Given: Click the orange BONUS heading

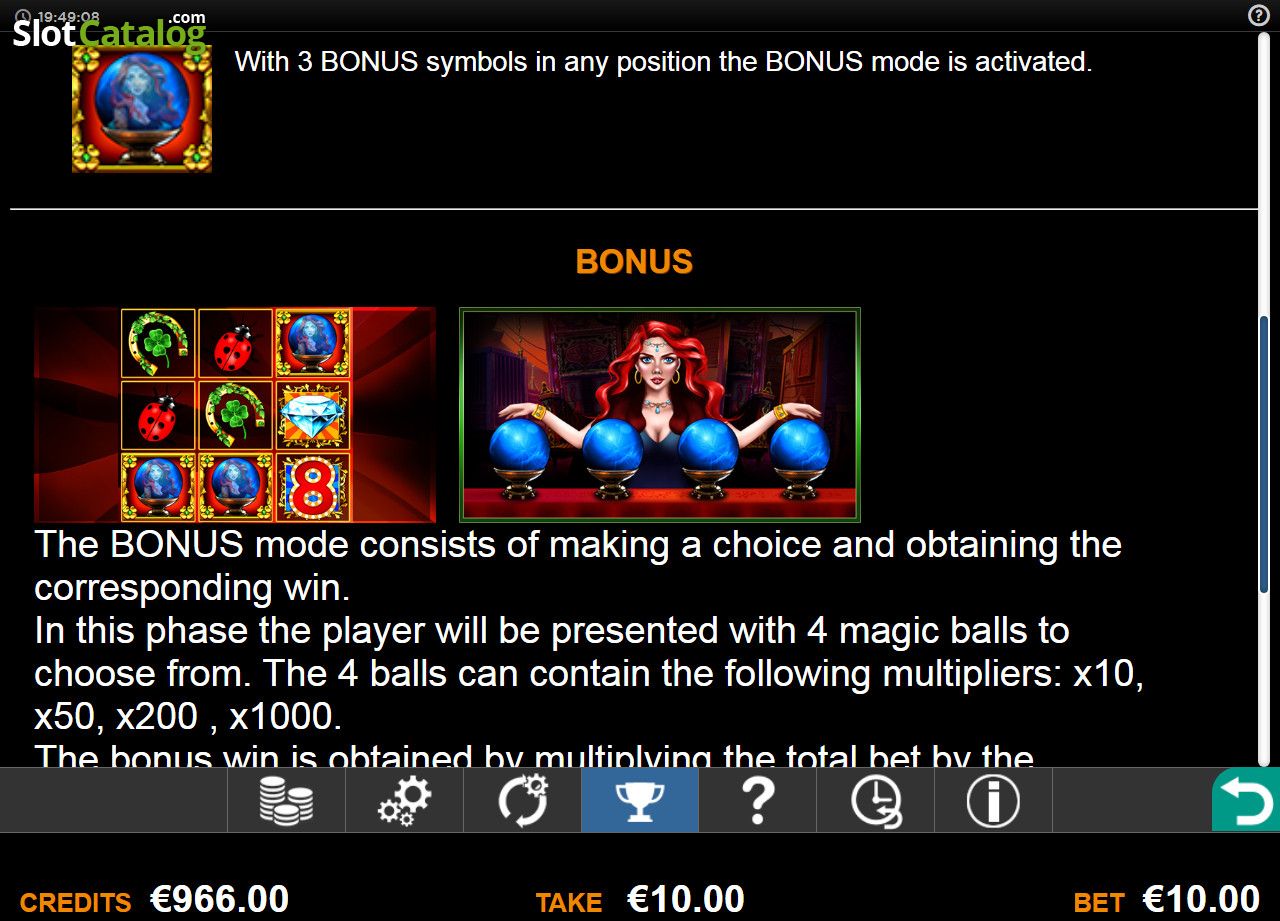Looking at the screenshot, I should [x=634, y=262].
